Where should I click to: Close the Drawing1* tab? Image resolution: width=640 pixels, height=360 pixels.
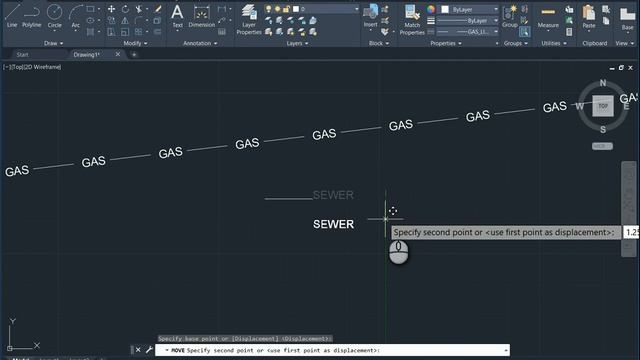click(x=118, y=54)
